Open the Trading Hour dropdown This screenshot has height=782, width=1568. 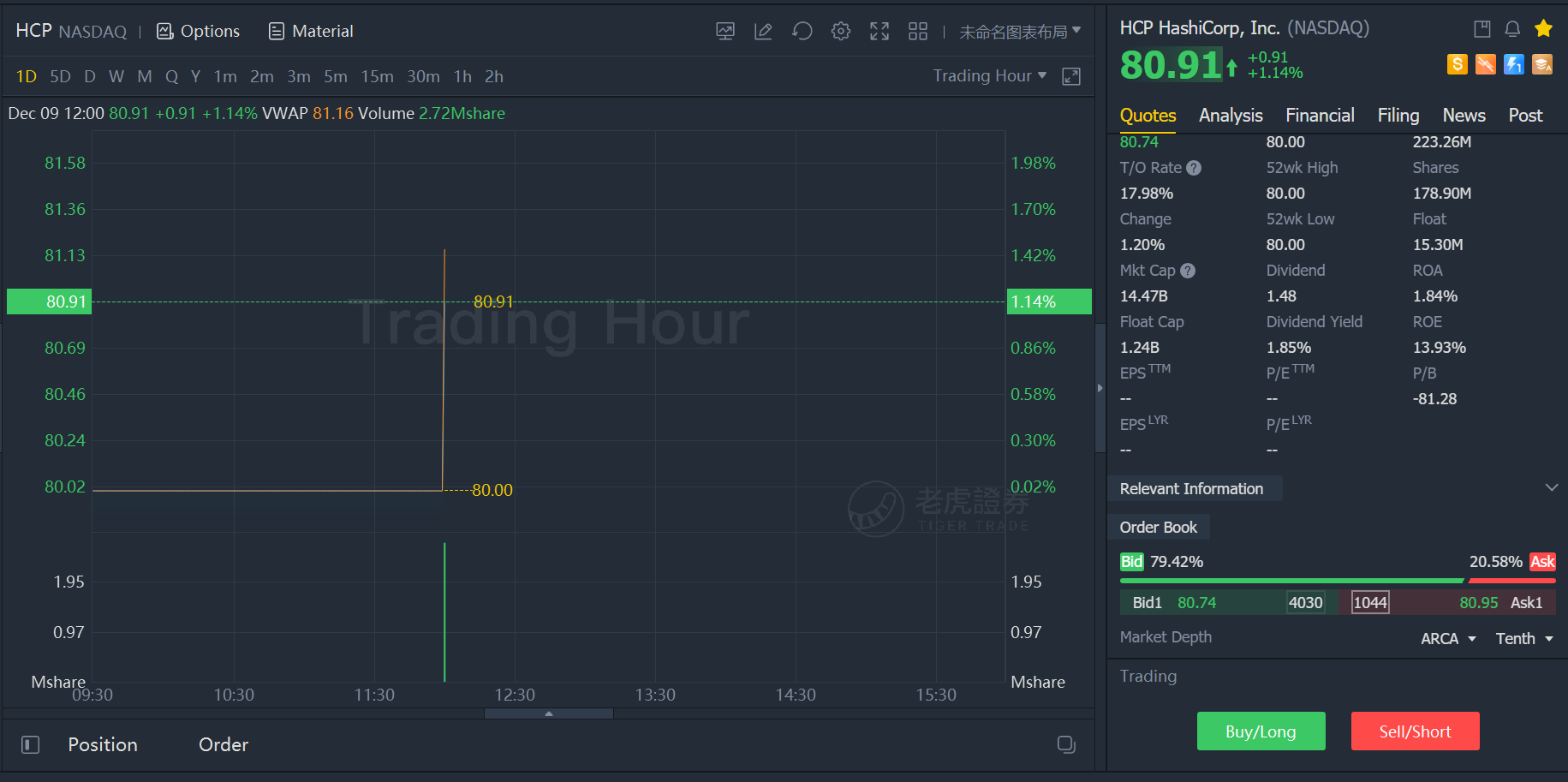(x=990, y=76)
